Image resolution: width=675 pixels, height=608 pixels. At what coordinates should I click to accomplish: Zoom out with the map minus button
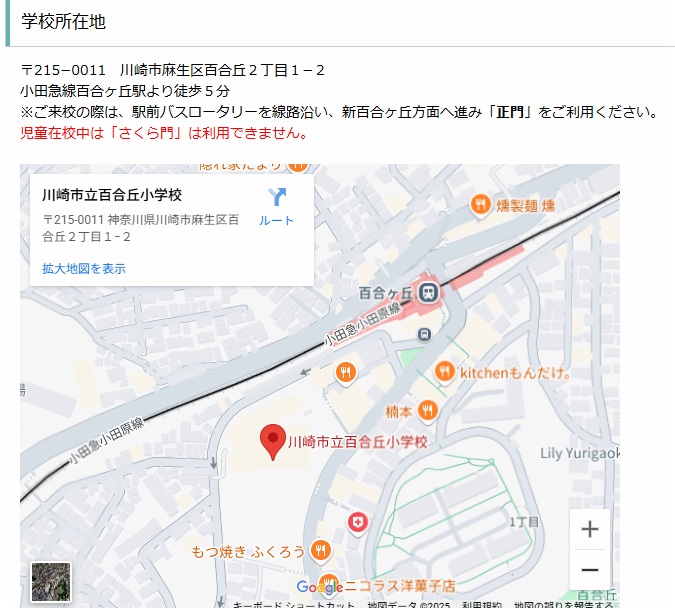[x=590, y=570]
